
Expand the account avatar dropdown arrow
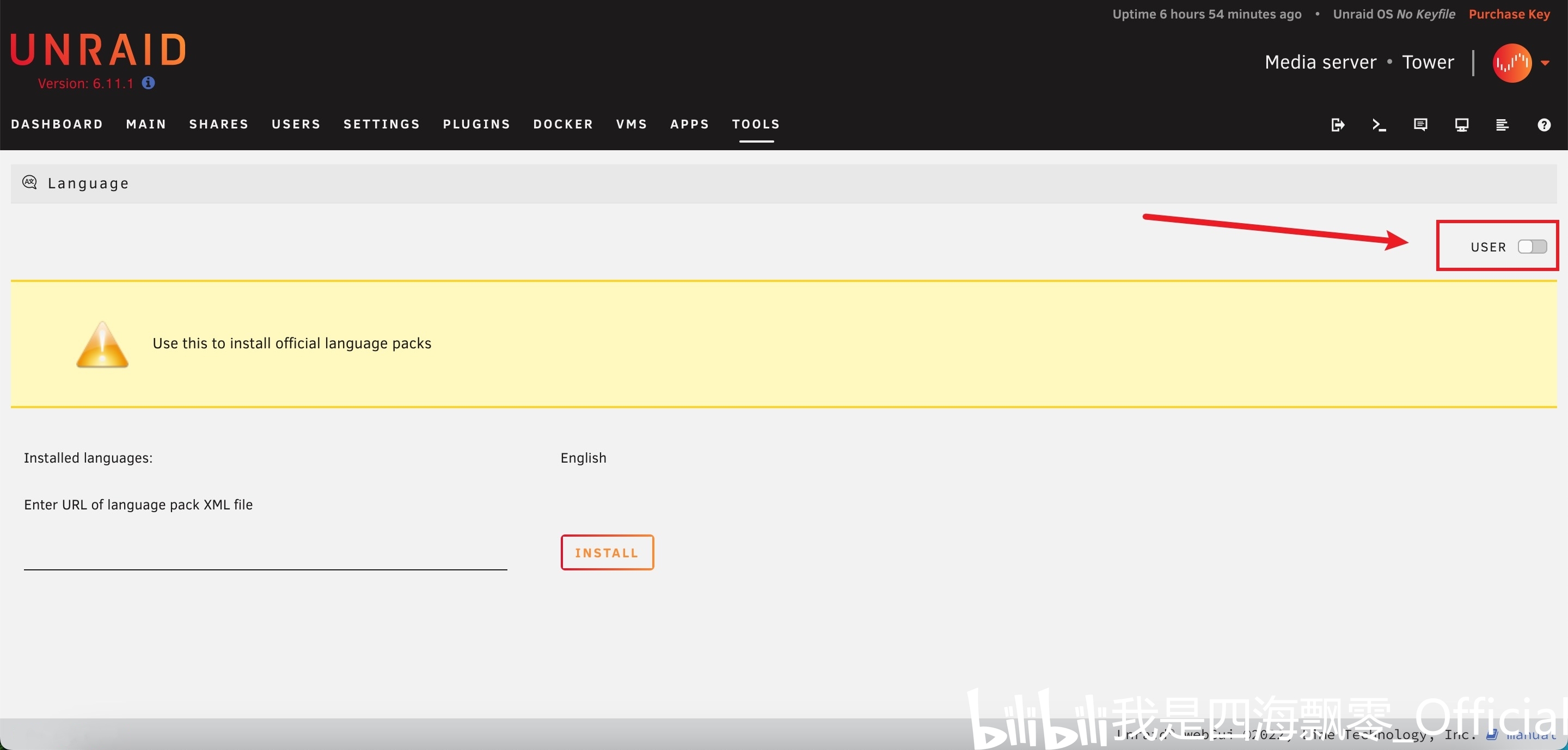point(1545,63)
